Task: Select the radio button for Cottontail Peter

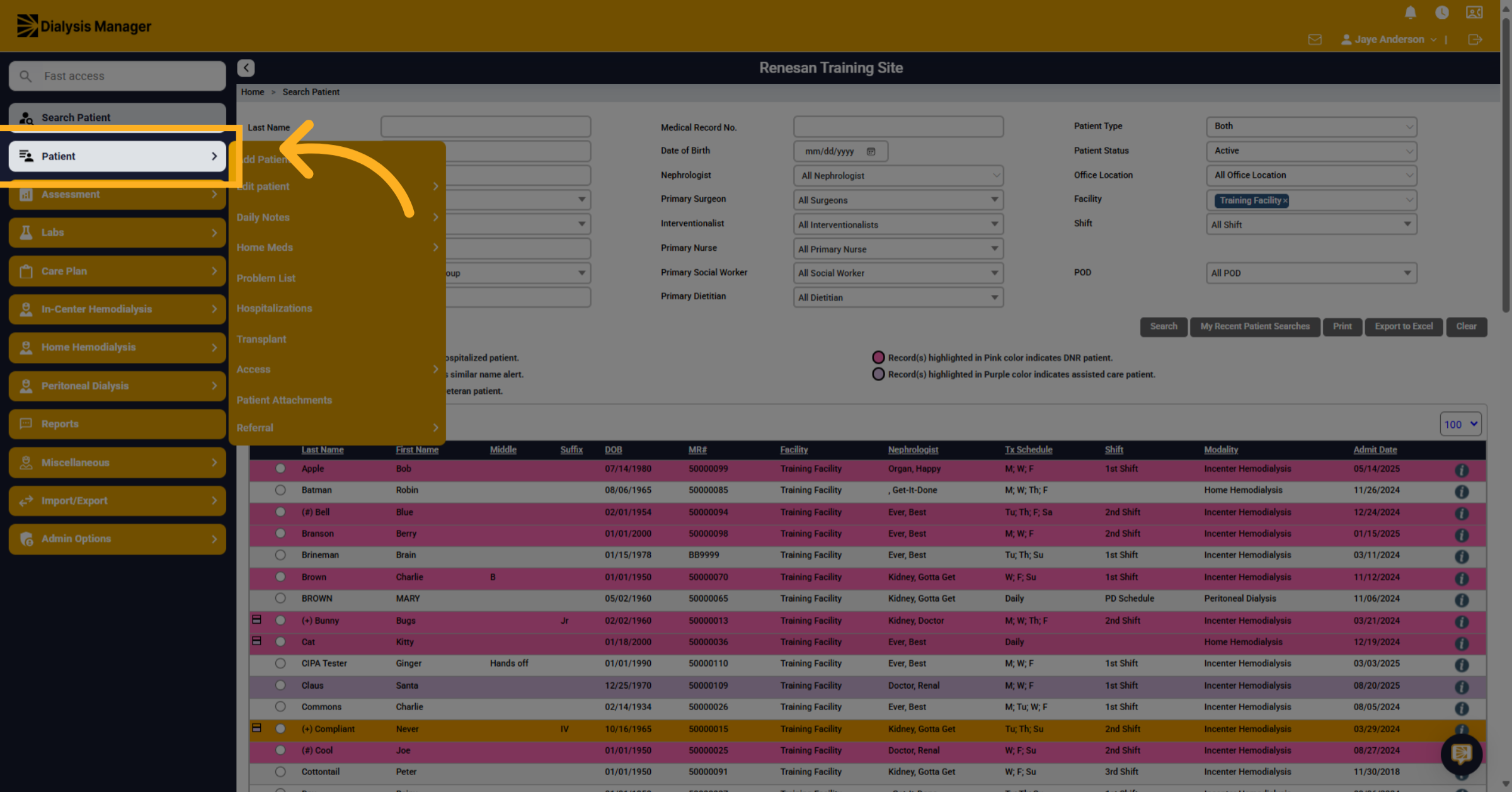Action: click(x=280, y=771)
